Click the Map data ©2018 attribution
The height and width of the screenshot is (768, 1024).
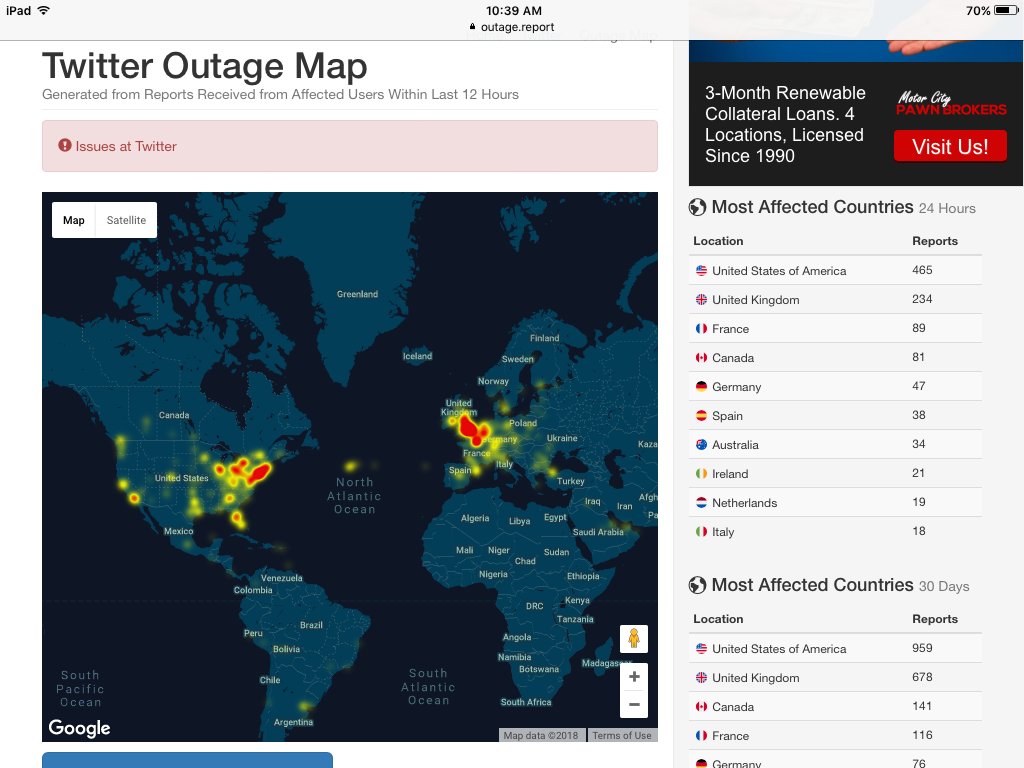541,735
